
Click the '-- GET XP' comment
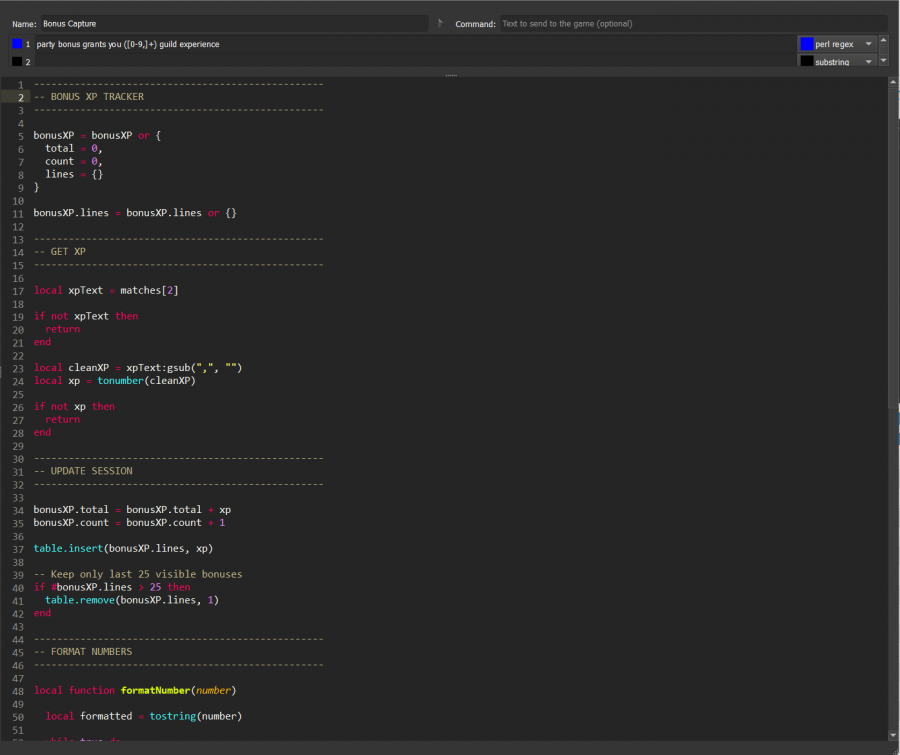60,251
